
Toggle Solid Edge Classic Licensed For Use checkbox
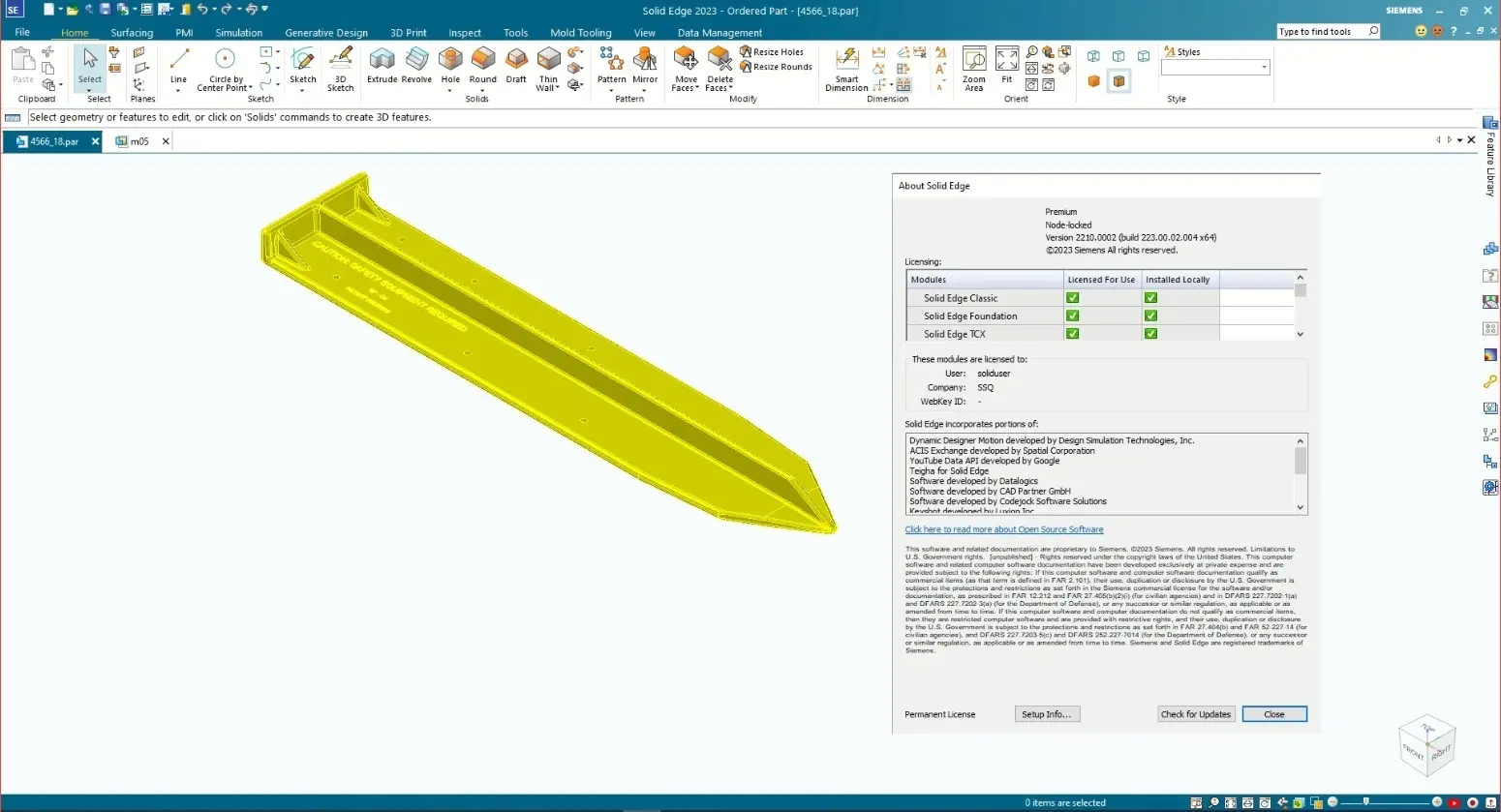click(1072, 298)
